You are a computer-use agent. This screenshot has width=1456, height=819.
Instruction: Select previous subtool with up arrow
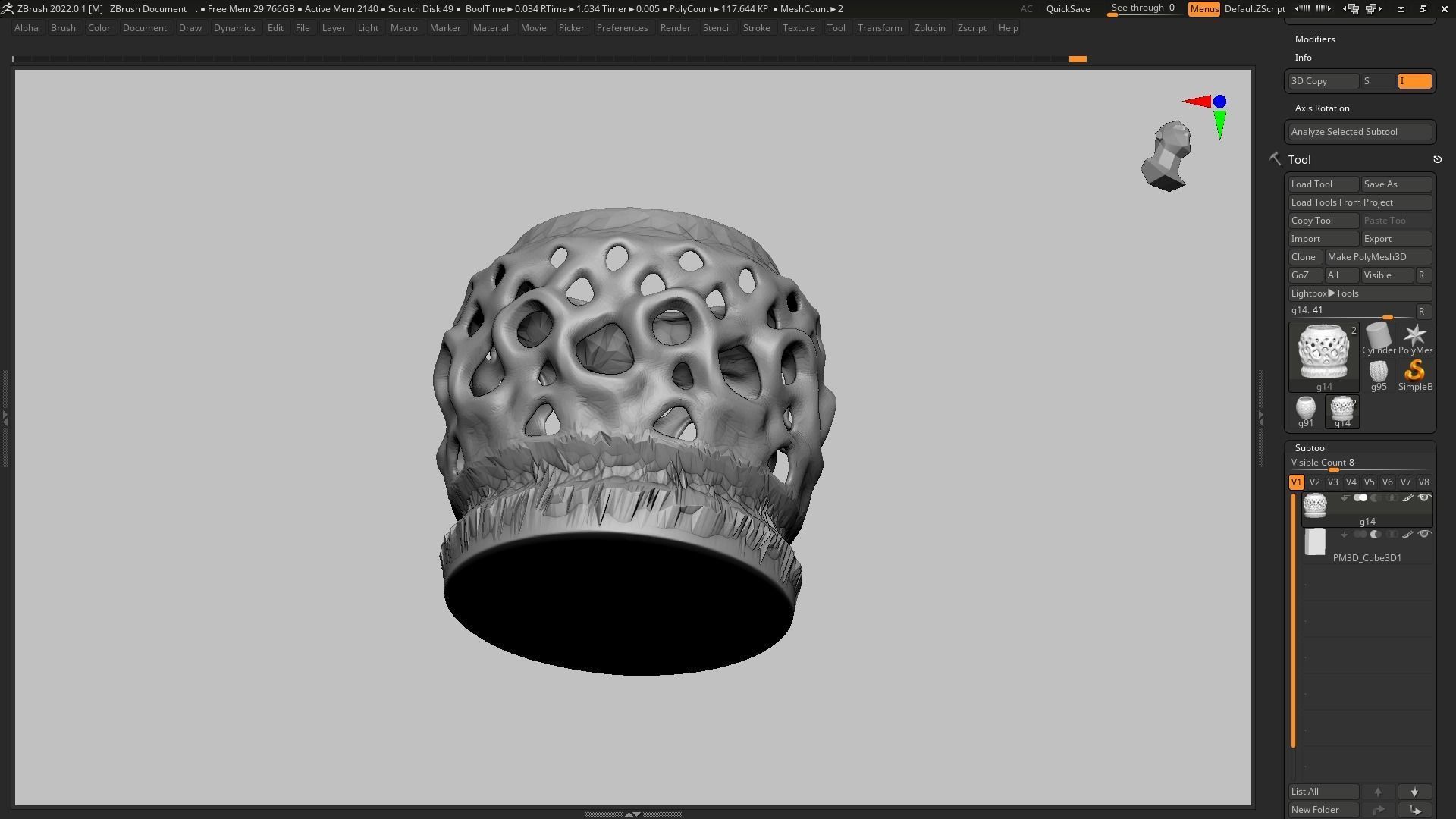(1378, 792)
